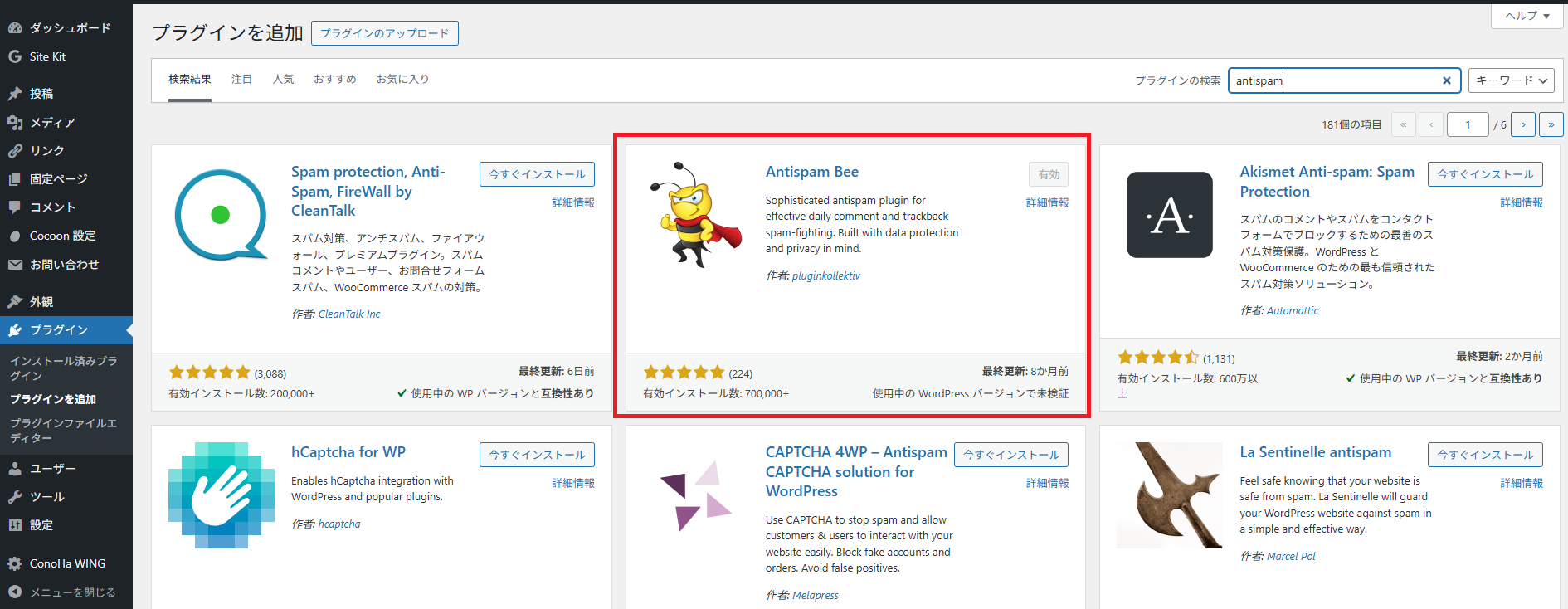1568x609 pixels.
Task: Open details link for CleanTalk plugin
Action: coord(573,202)
